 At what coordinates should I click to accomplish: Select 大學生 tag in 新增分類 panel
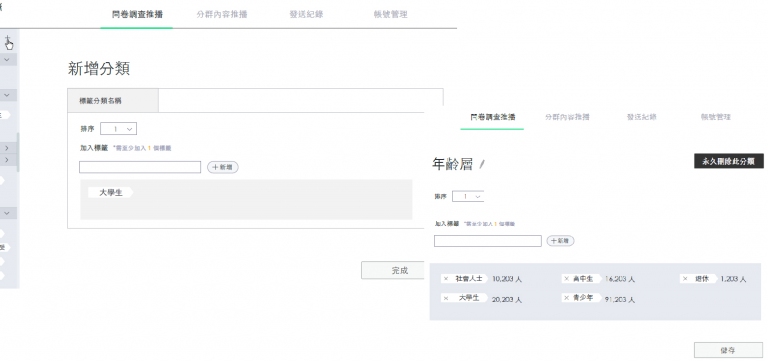[111, 193]
